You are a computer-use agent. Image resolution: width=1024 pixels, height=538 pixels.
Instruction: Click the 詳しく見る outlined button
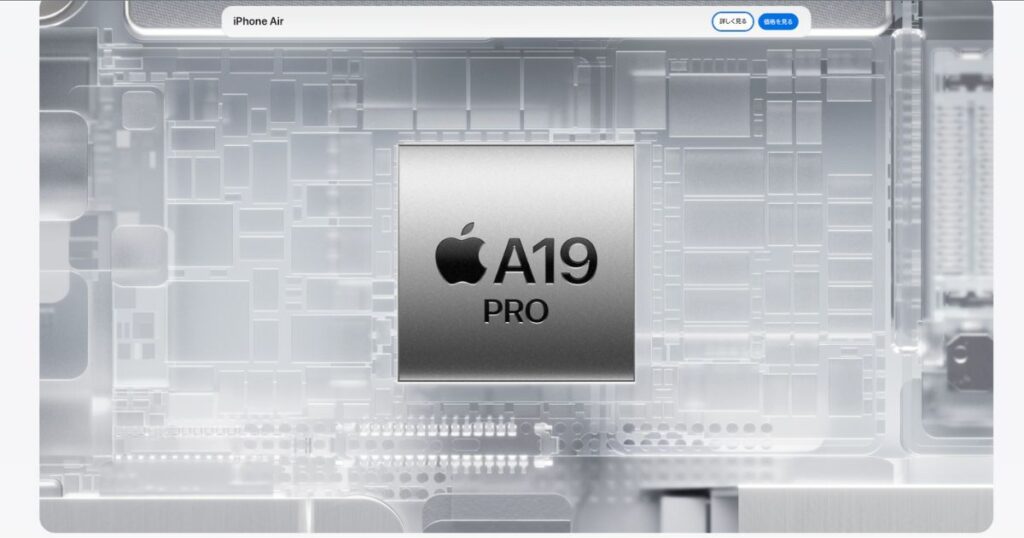click(732, 22)
